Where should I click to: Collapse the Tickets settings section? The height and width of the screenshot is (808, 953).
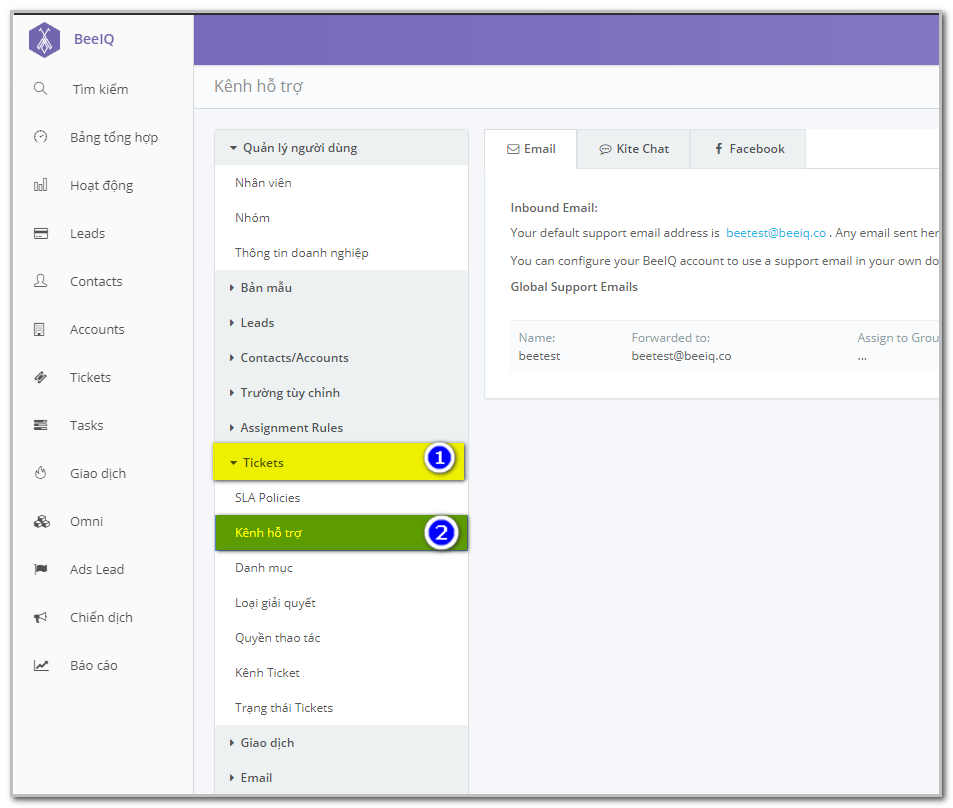(x=339, y=463)
